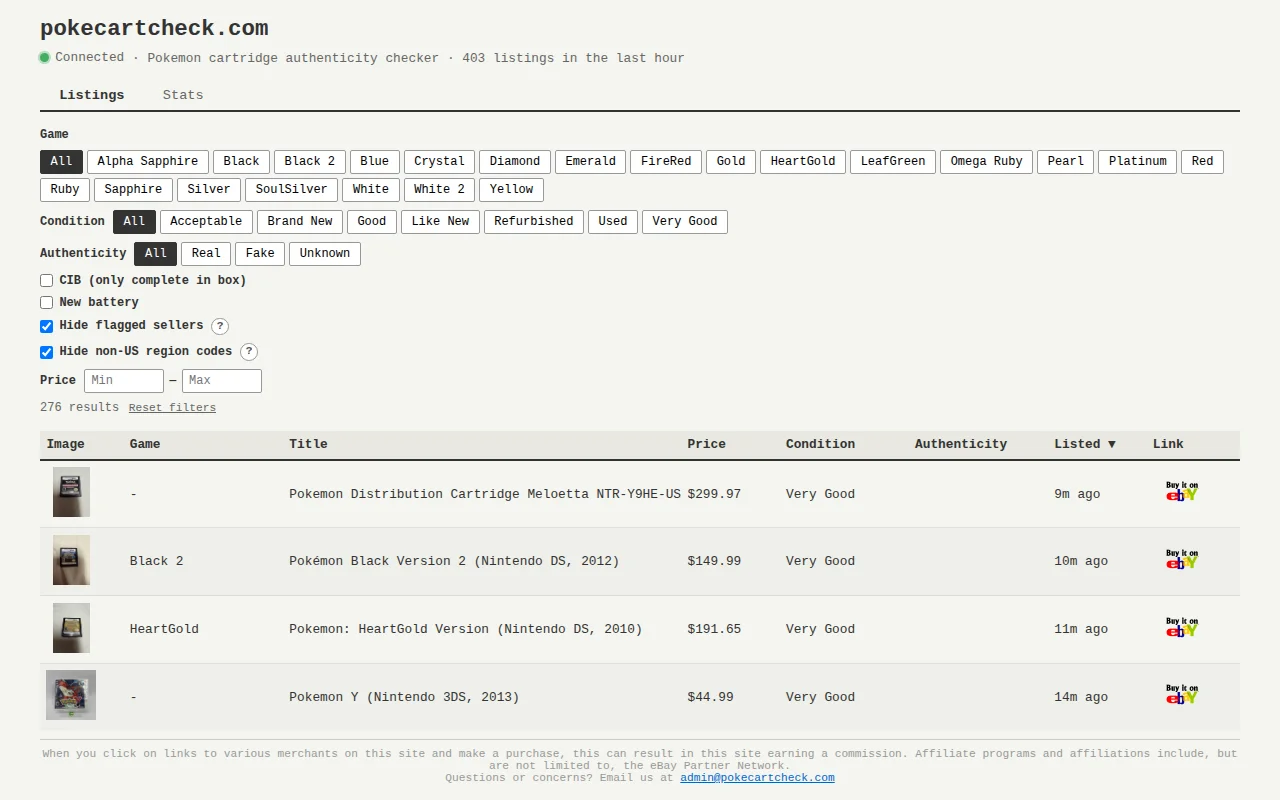The width and height of the screenshot is (1280, 800).
Task: Switch to the Stats tab
Action: [183, 95]
